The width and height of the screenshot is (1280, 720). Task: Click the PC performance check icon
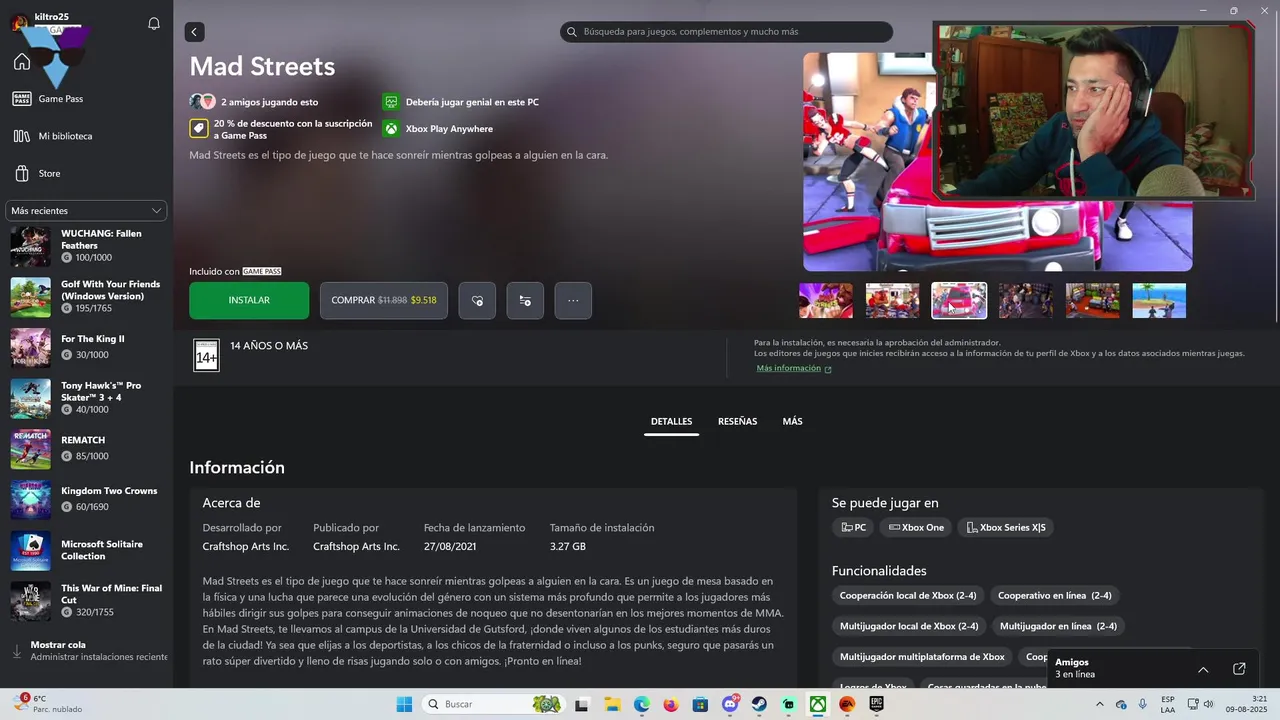[391, 102]
